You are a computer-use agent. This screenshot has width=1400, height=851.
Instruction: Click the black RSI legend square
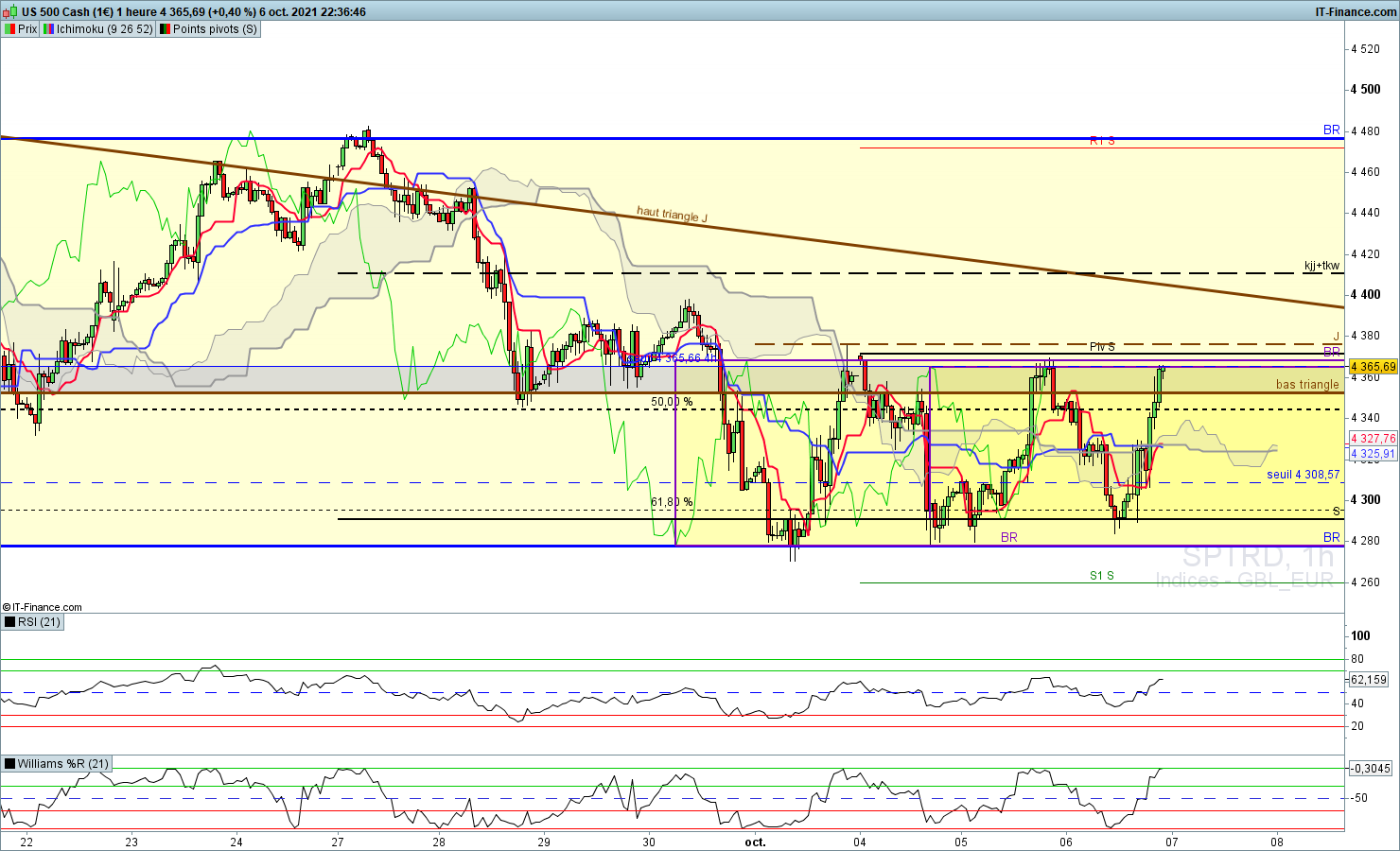[x=9, y=622]
